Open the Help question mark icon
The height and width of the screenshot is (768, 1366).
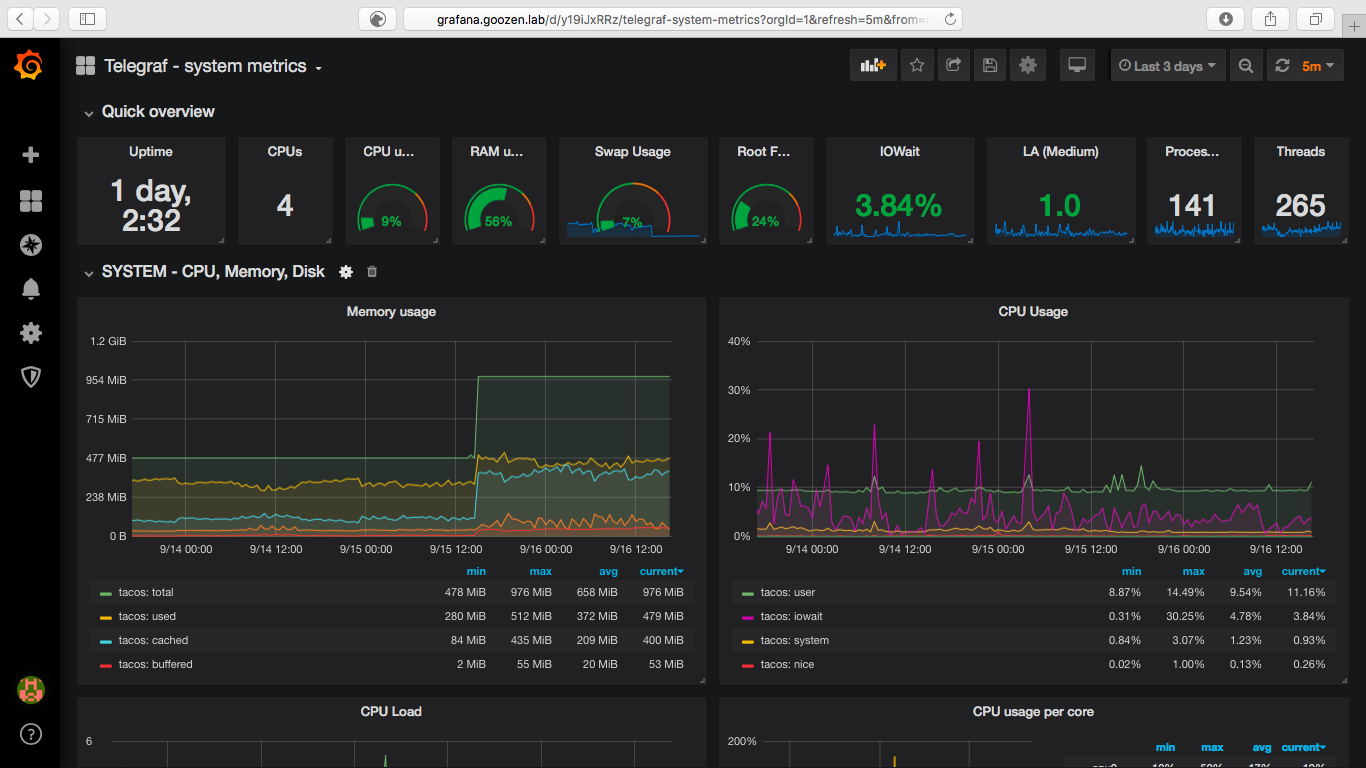pos(31,734)
